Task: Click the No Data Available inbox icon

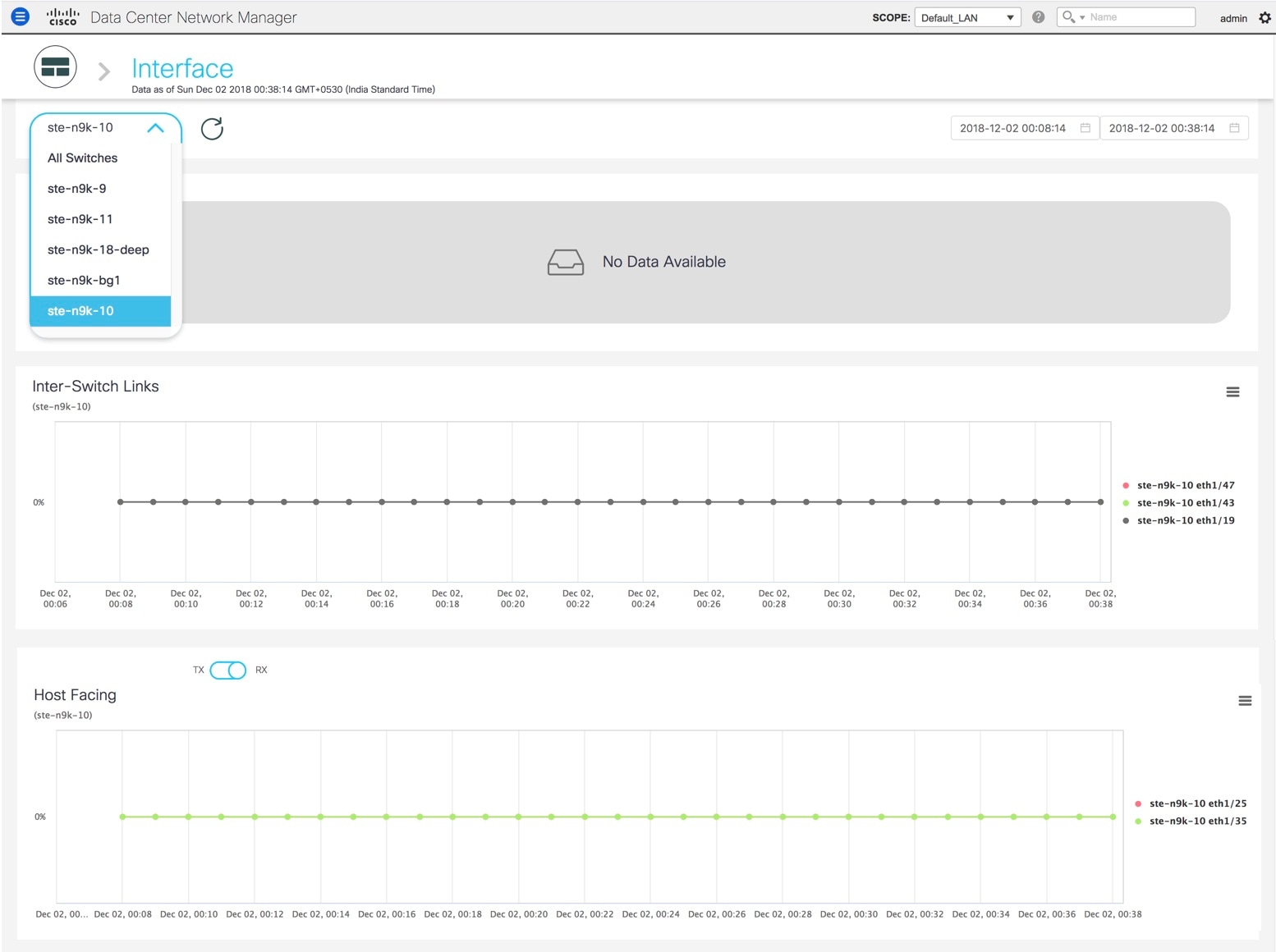Action: 566,262
